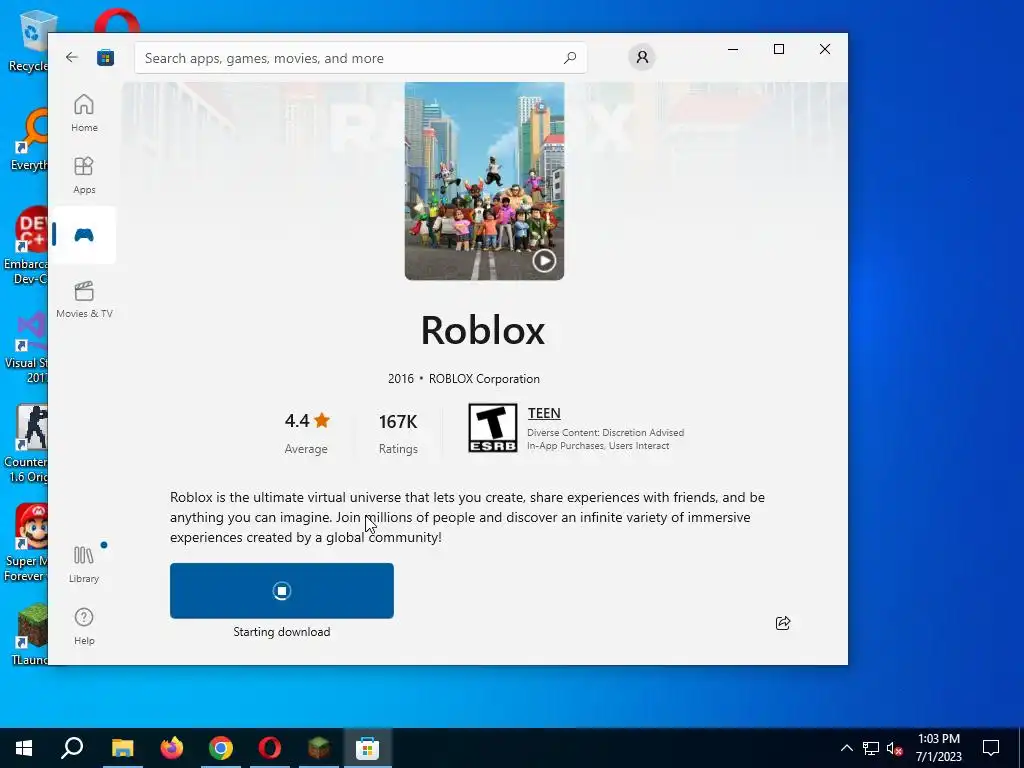
Task: Open the Windows Start menu
Action: pos(24,748)
